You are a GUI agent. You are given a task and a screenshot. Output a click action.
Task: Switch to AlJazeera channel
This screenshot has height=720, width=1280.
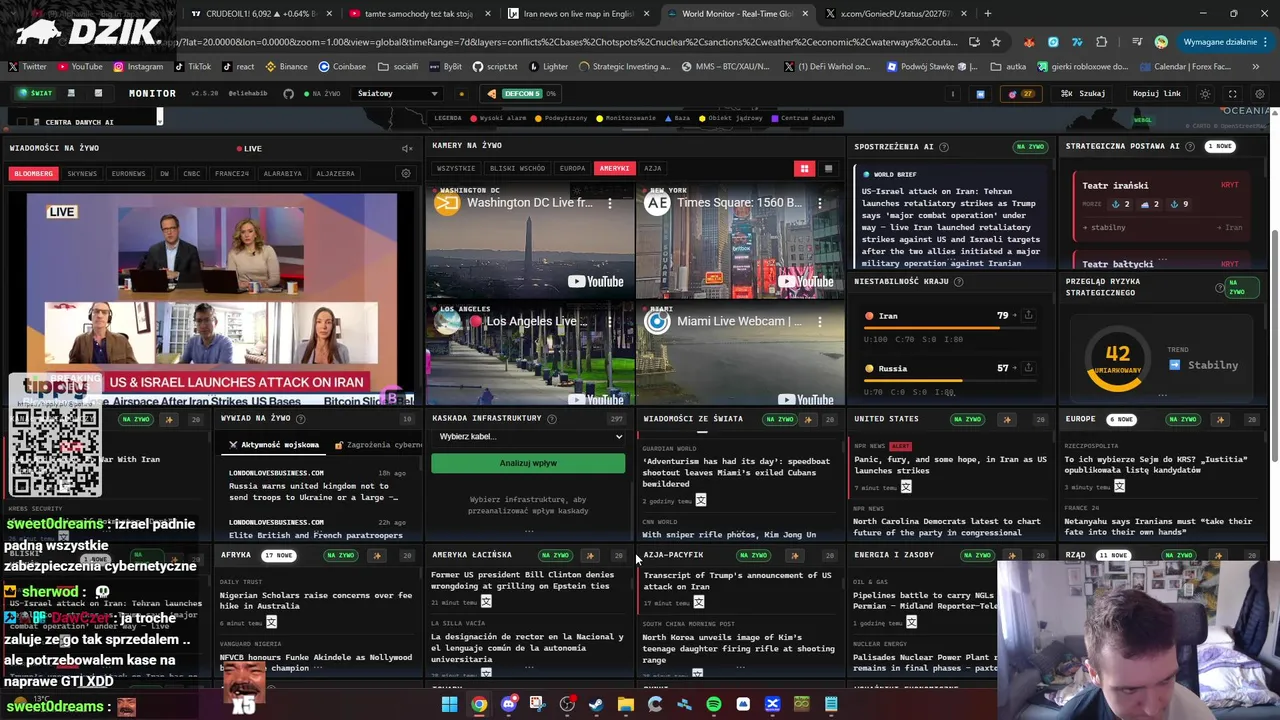click(335, 173)
